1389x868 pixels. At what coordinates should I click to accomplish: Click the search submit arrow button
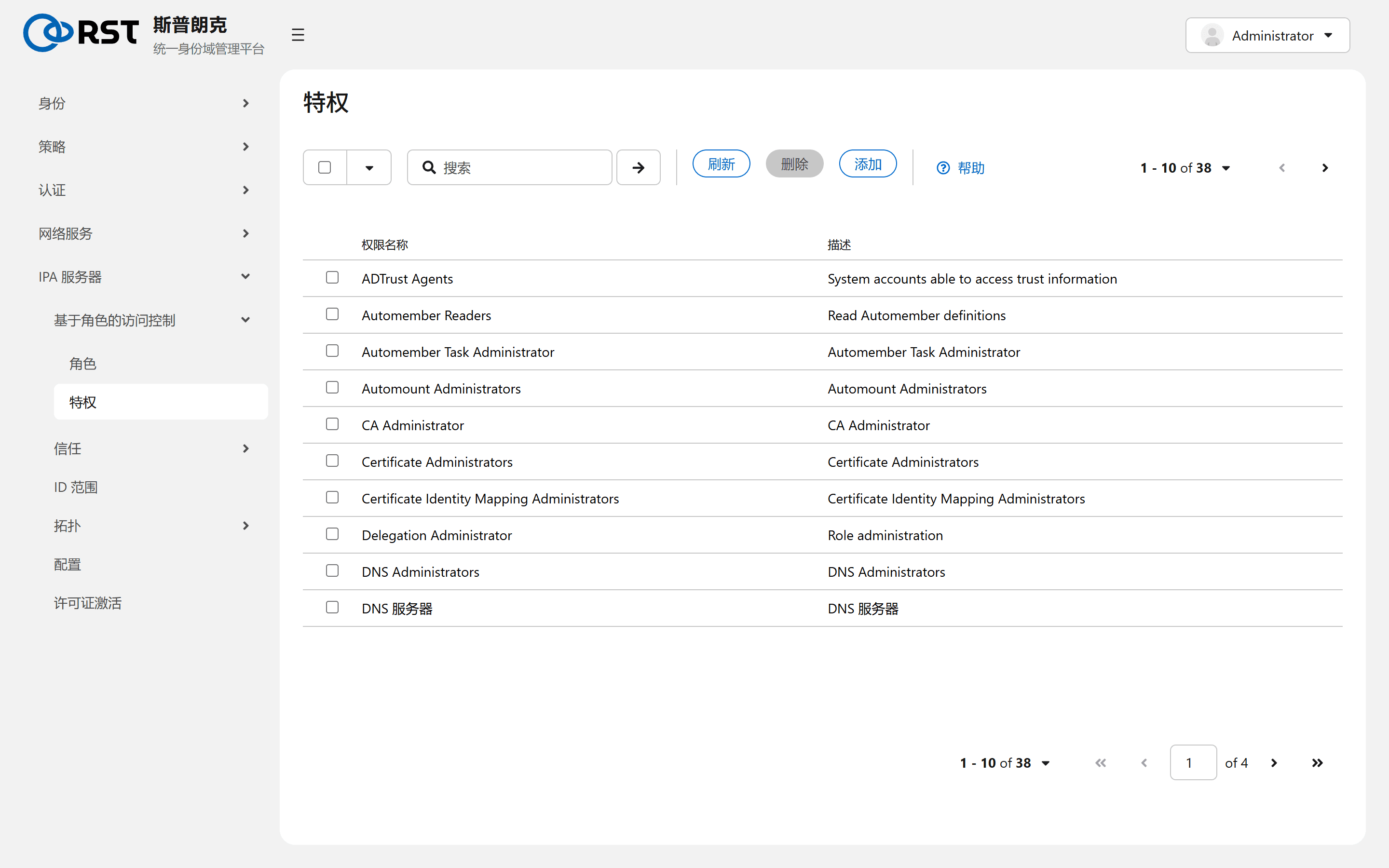coord(638,168)
